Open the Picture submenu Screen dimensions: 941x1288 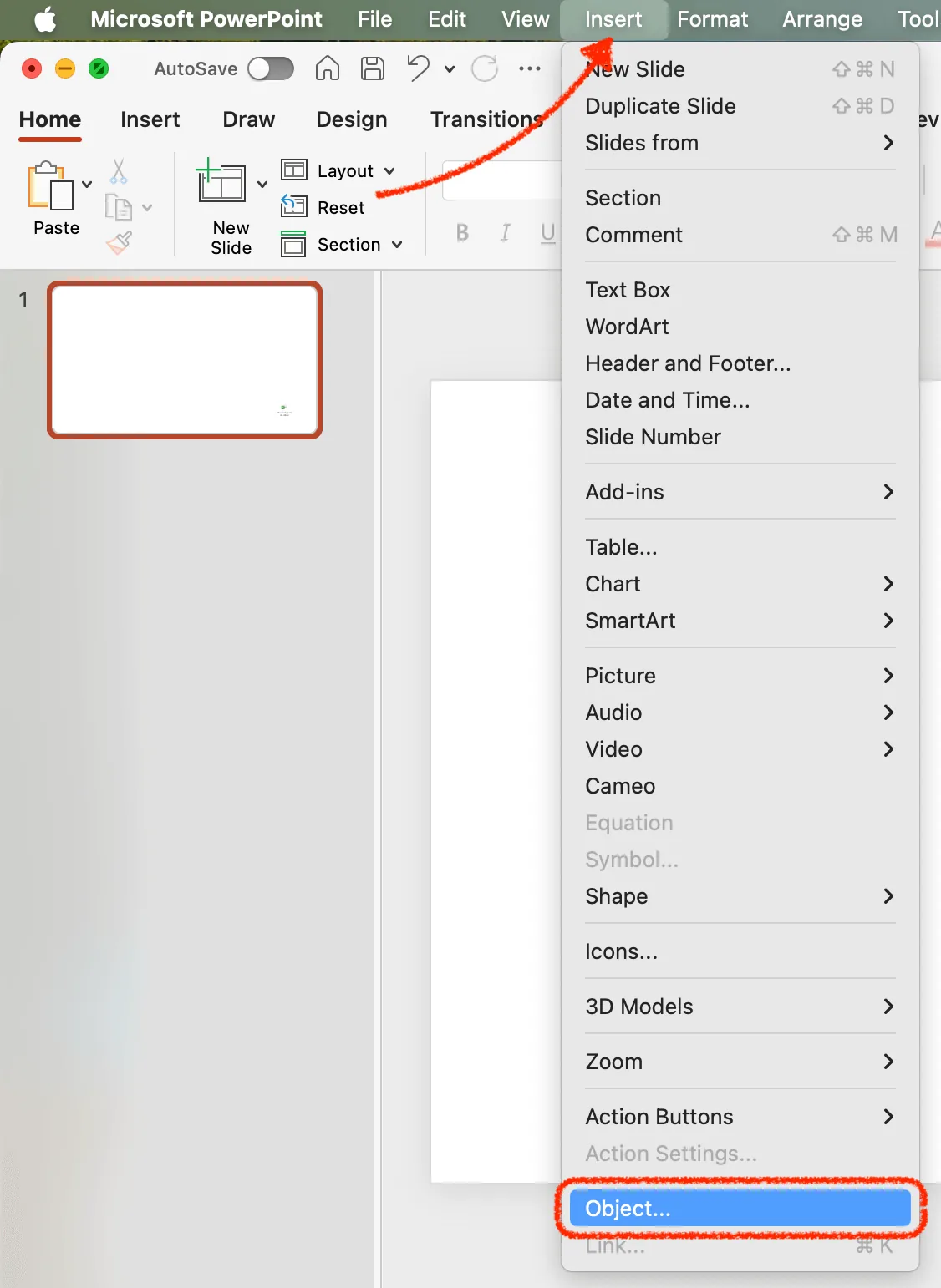(740, 676)
